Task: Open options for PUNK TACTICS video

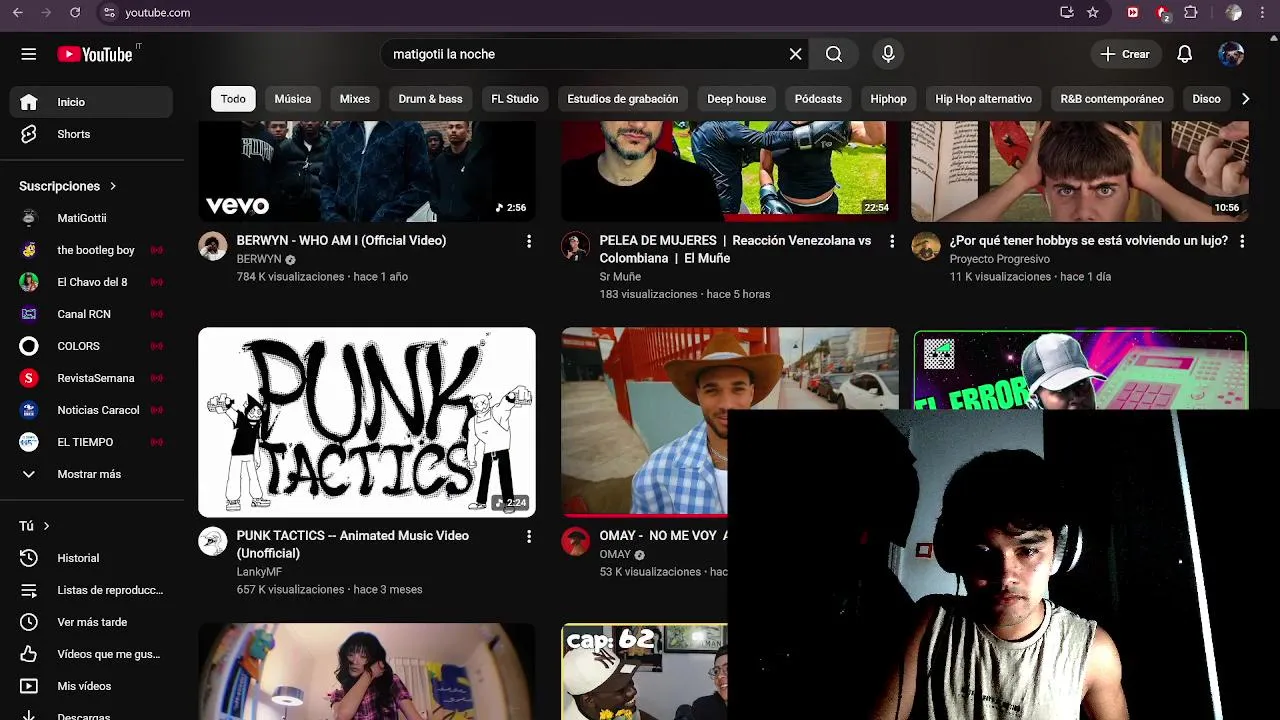Action: 529,537
